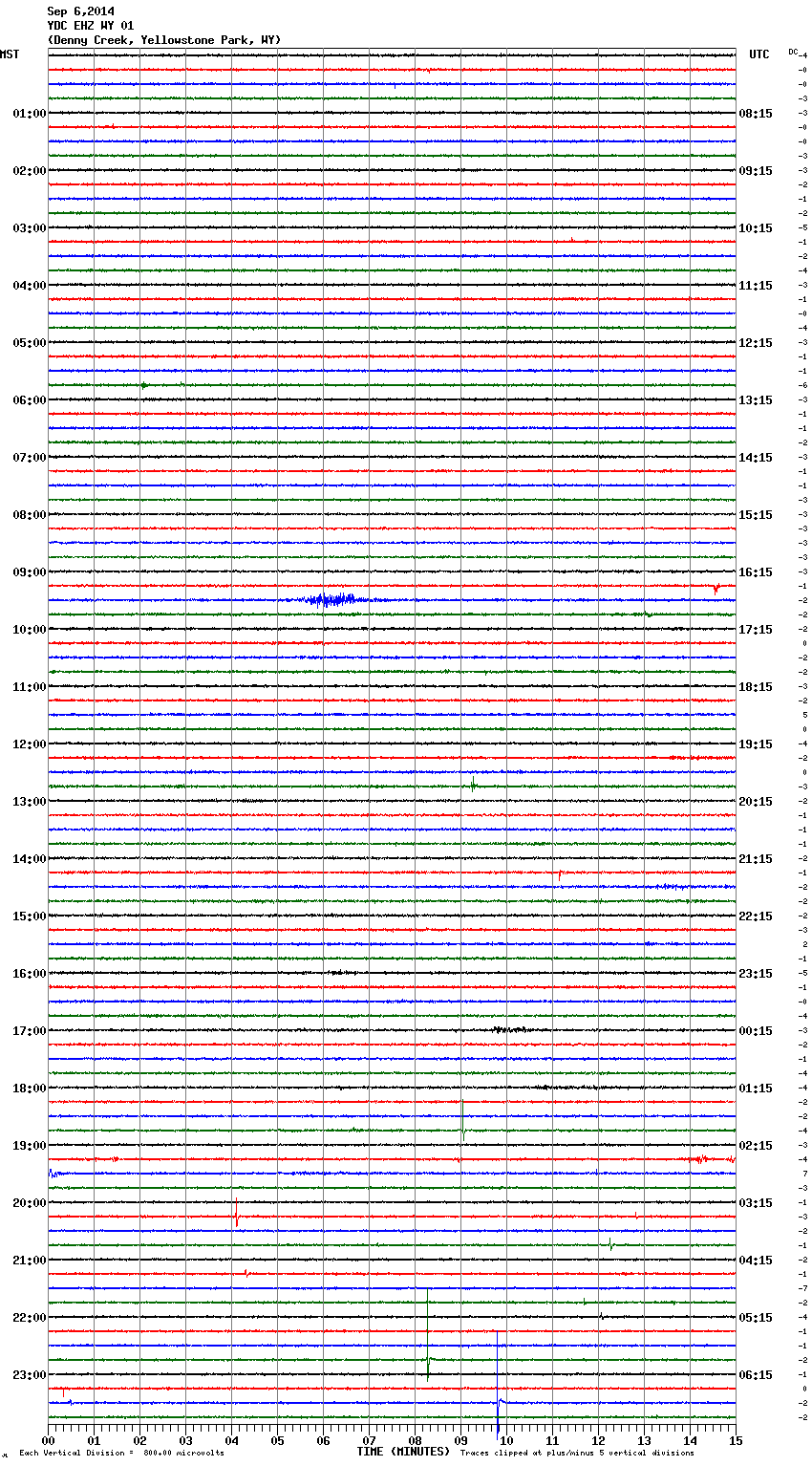
Task: Click the Denny Creek, Yellowstone Park location text
Action: point(163,40)
